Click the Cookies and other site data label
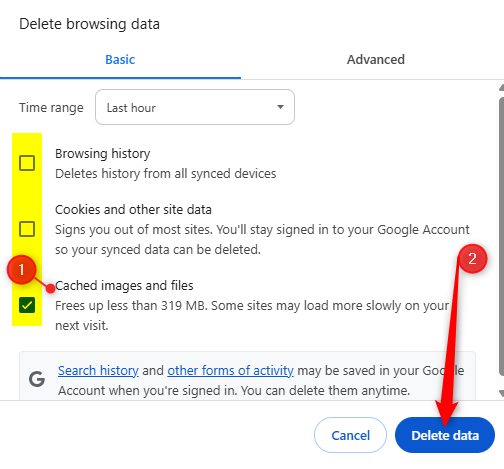 tap(133, 210)
